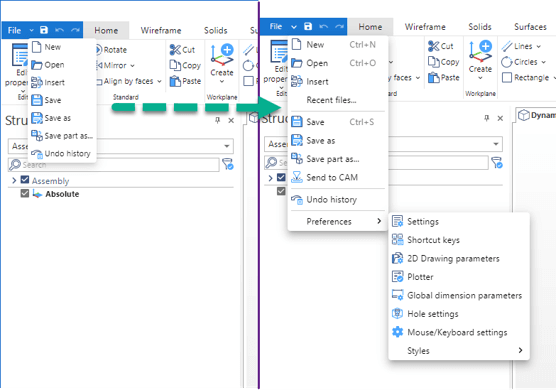
Task: Choose Insert in the left File menu
Action: pos(62,82)
